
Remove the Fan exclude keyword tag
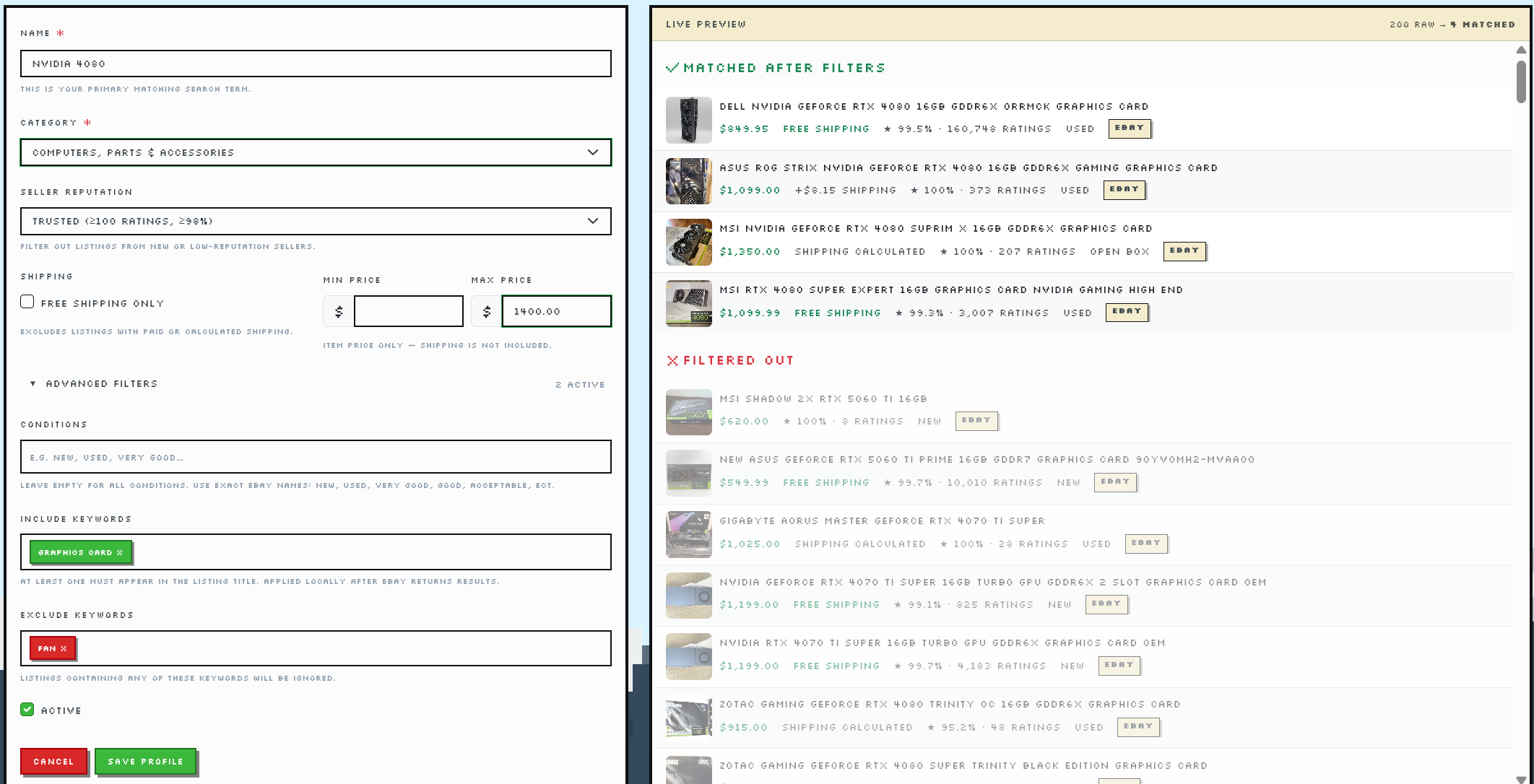pyautogui.click(x=64, y=648)
